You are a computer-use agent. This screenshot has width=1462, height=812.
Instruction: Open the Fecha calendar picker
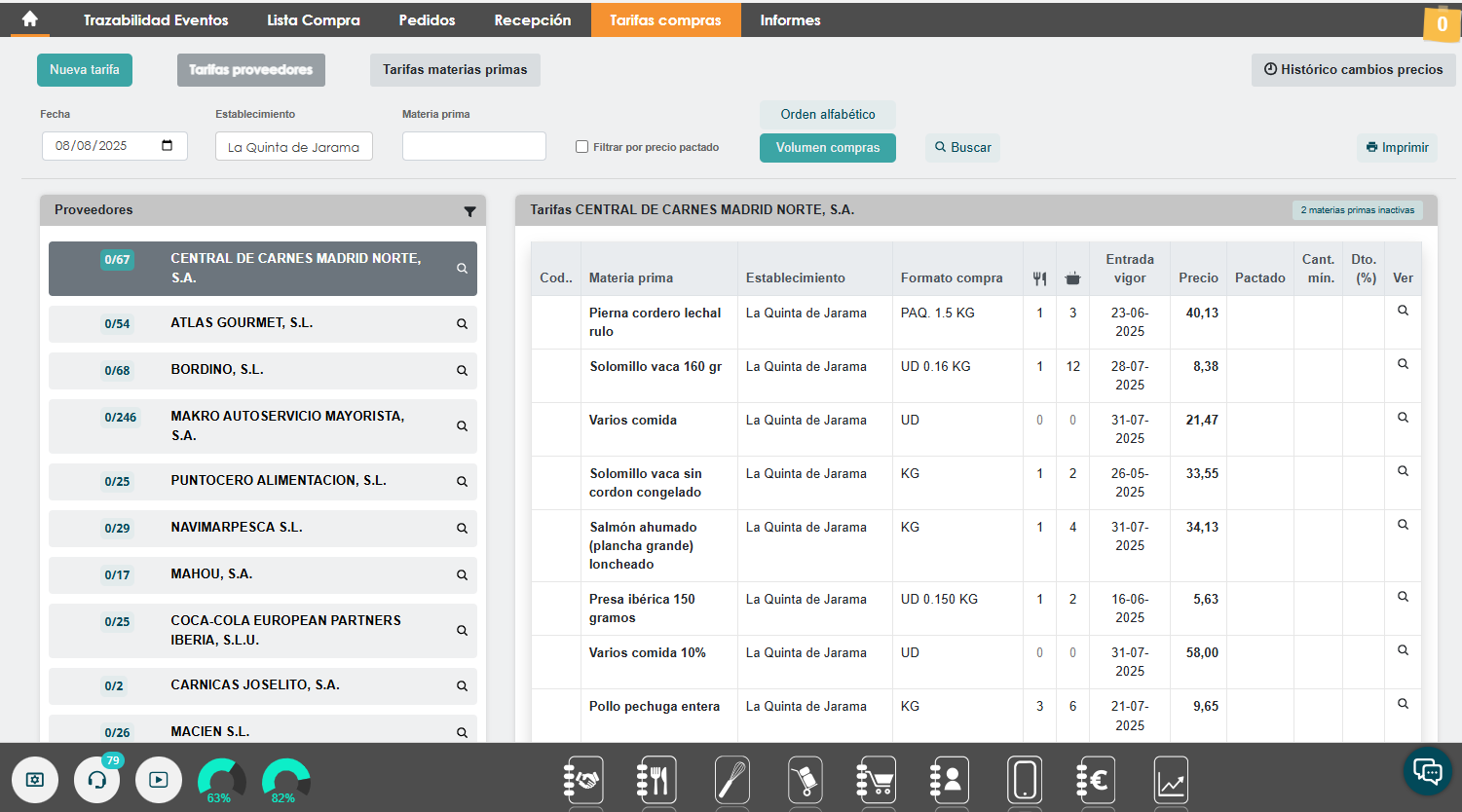pos(168,145)
